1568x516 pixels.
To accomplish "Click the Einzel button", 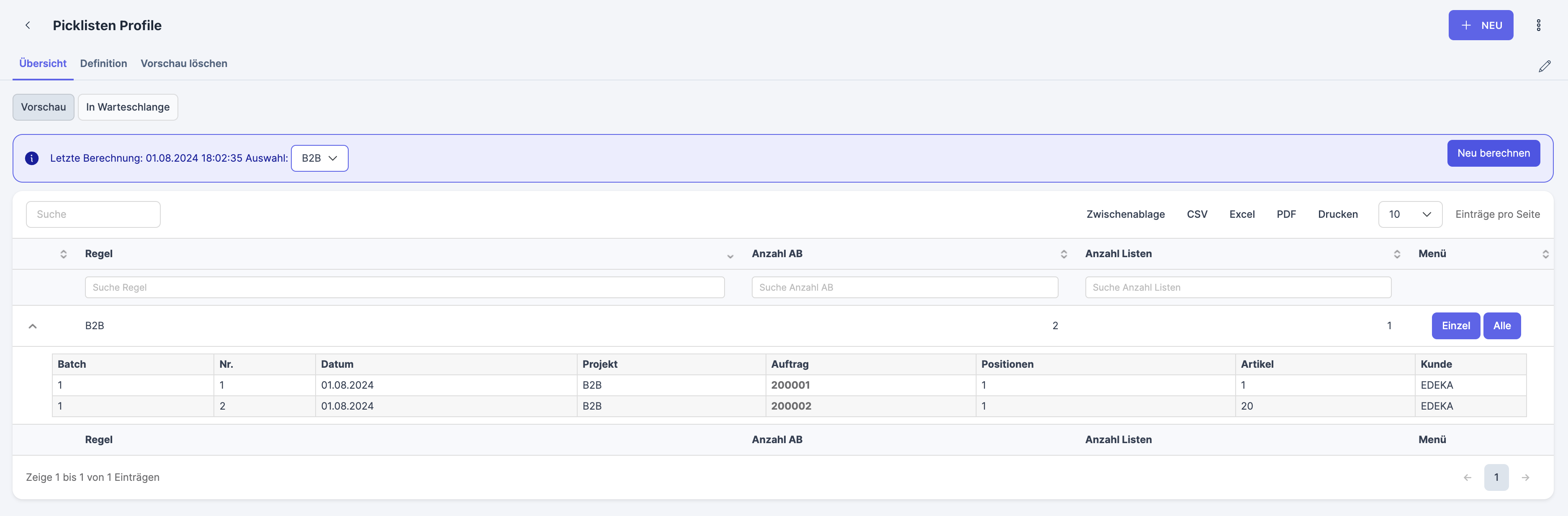I will click(1455, 326).
